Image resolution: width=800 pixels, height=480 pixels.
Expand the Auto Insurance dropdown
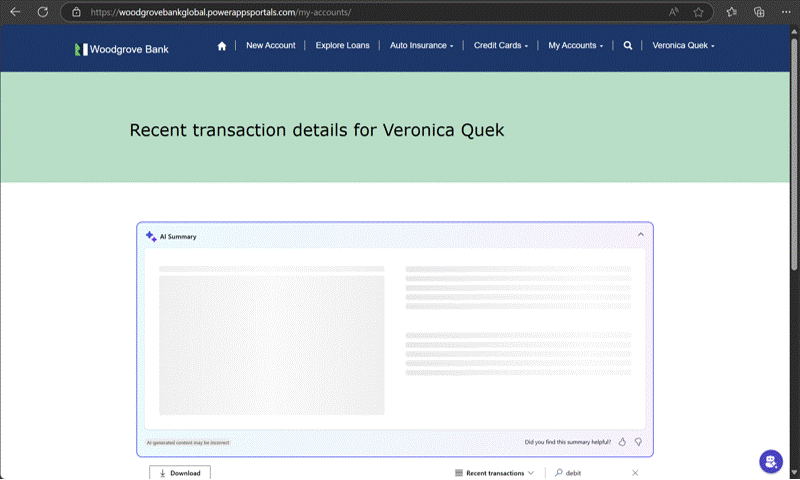(421, 45)
